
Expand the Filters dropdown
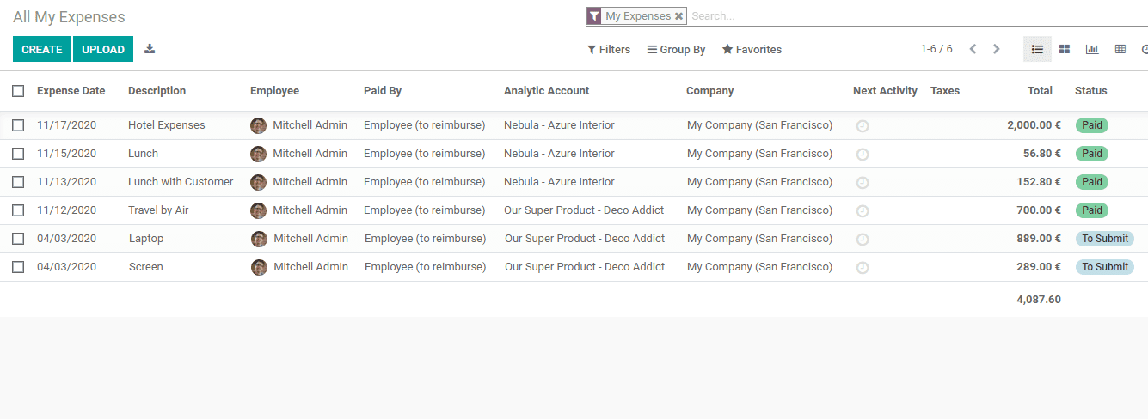coord(608,49)
